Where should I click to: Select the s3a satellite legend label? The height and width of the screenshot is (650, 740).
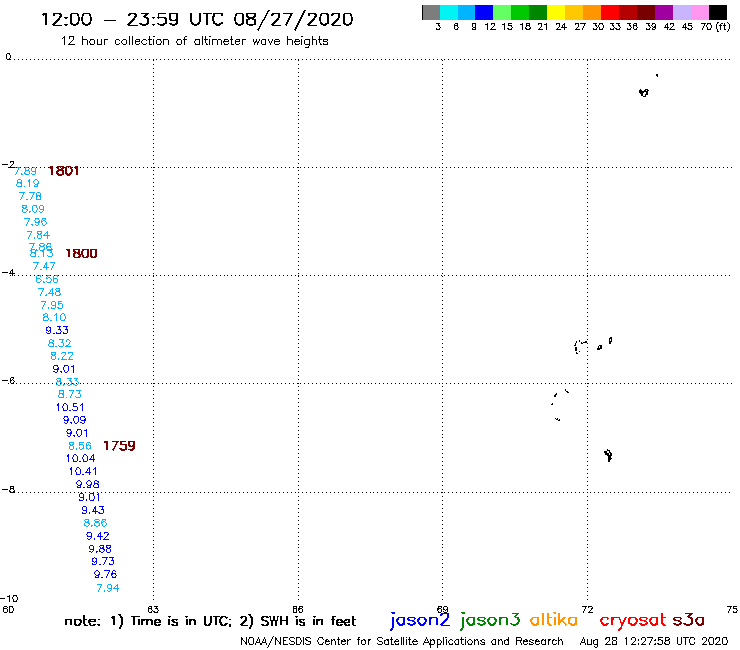[x=689, y=620]
